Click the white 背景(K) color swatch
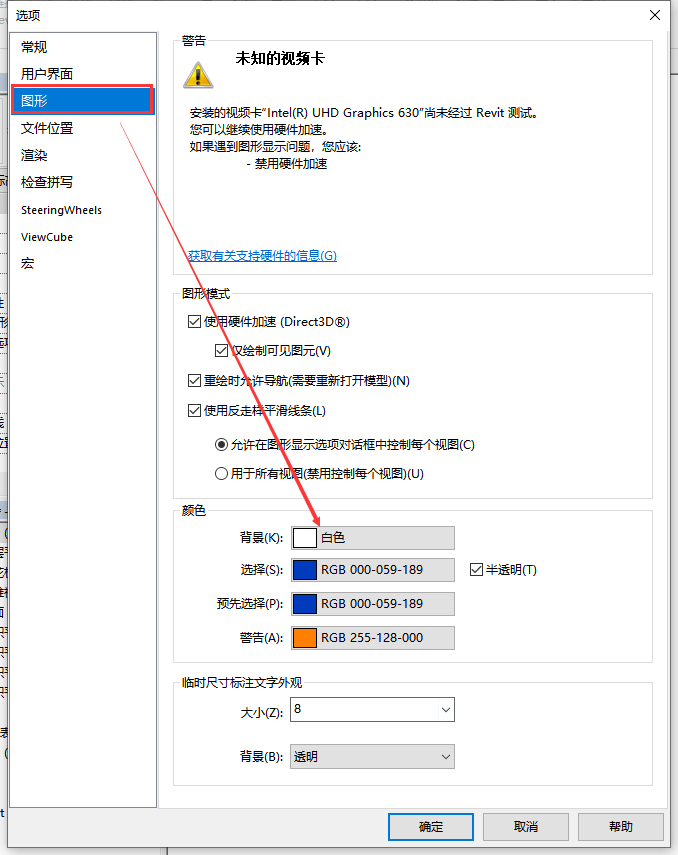 pos(304,538)
